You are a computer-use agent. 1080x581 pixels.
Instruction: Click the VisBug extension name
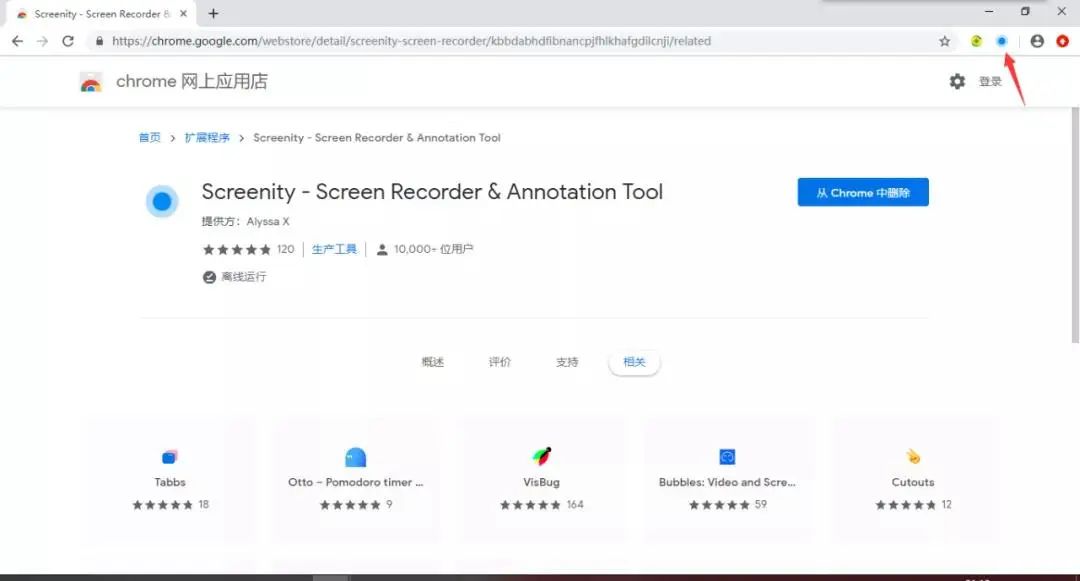[541, 482]
